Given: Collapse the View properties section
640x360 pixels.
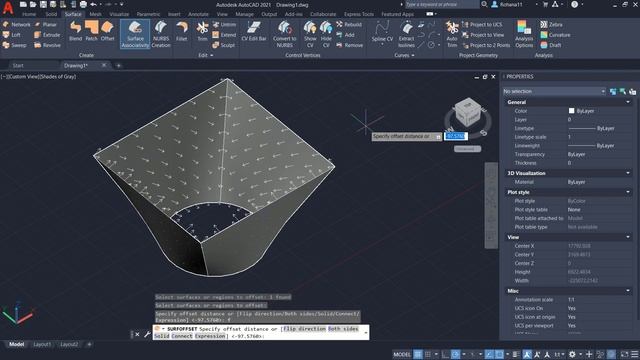Looking at the screenshot, I should [628, 237].
